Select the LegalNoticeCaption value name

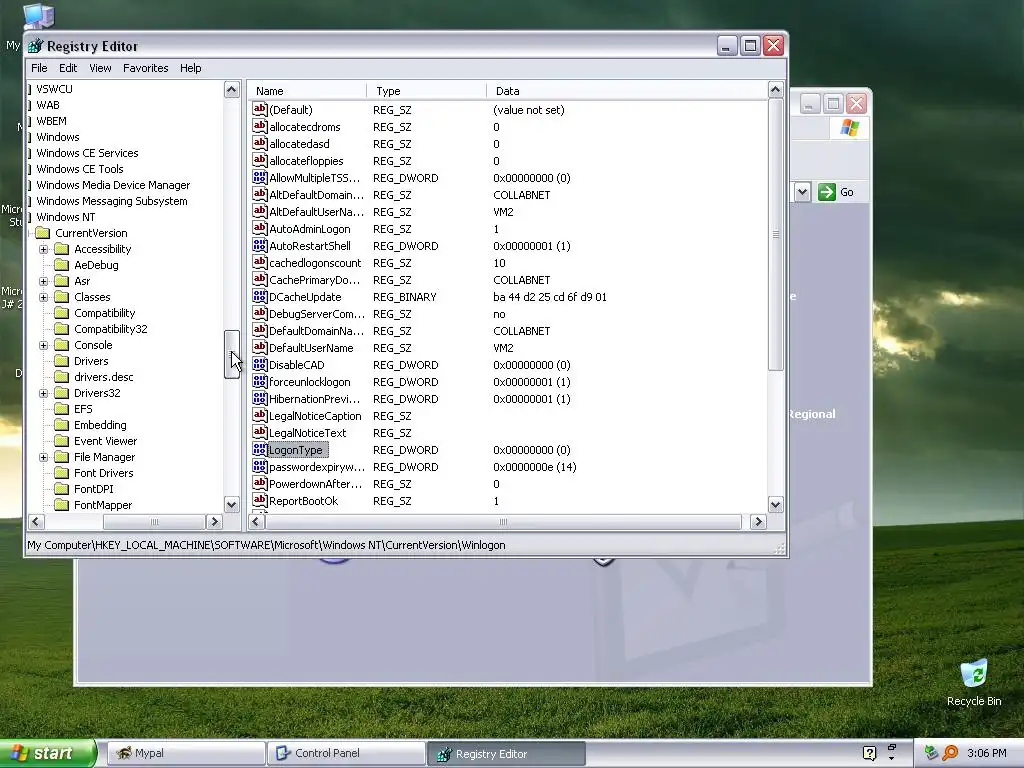(x=315, y=416)
